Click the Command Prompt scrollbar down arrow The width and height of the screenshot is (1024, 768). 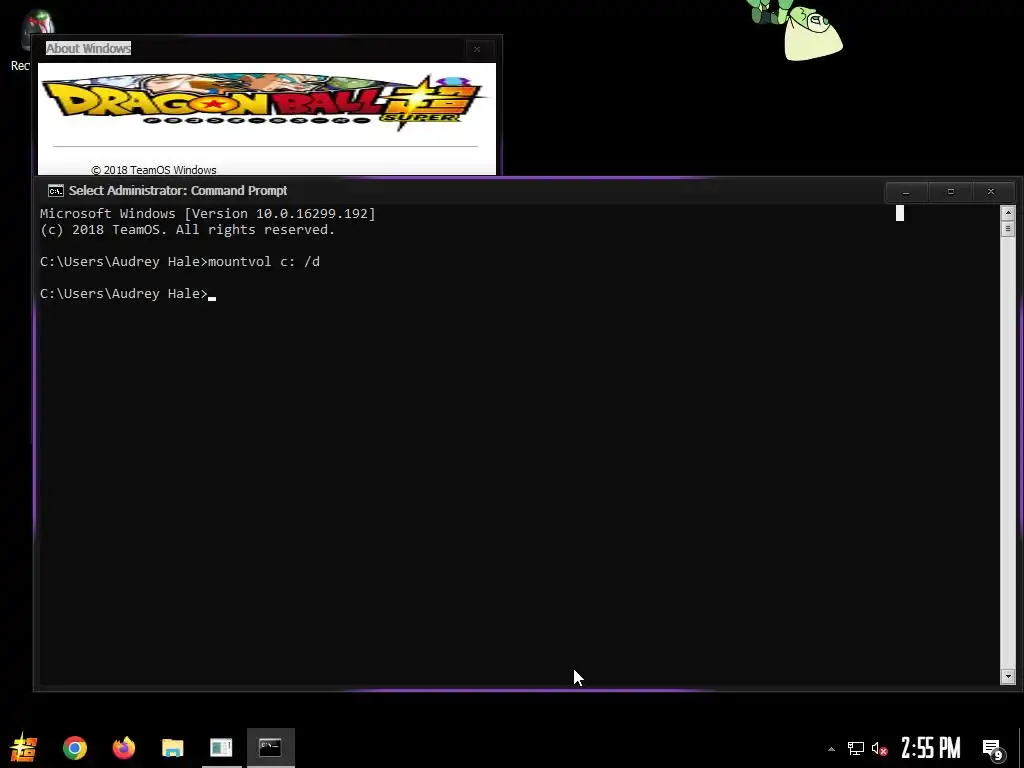(x=1008, y=677)
